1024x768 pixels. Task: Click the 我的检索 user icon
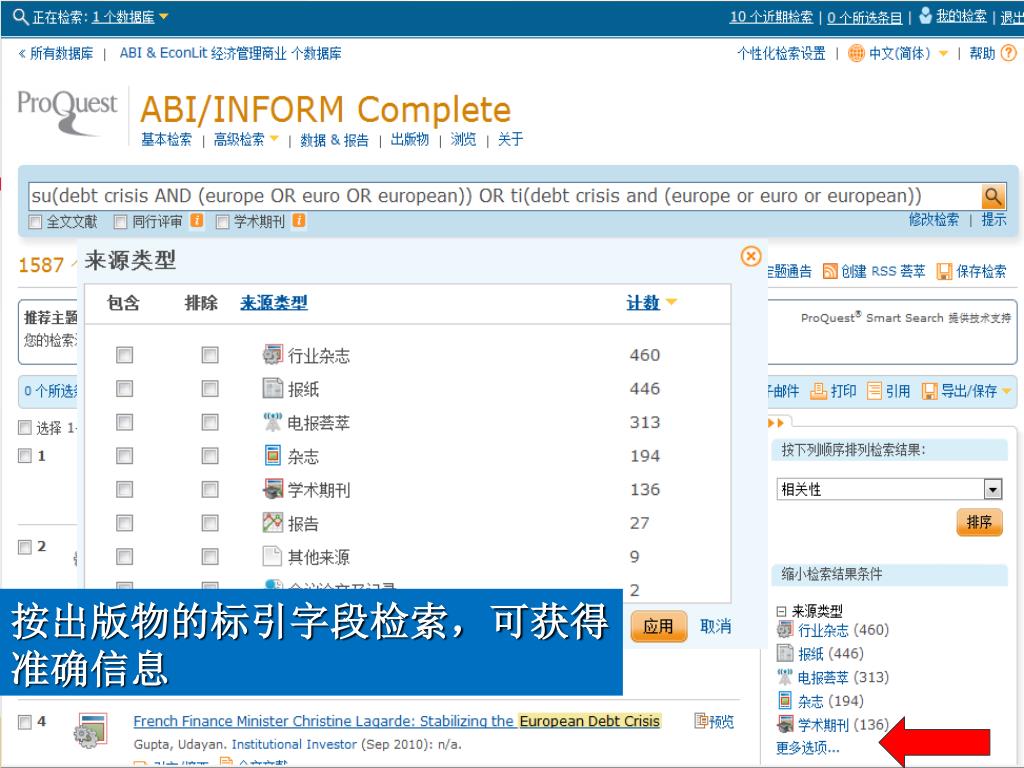pos(925,15)
